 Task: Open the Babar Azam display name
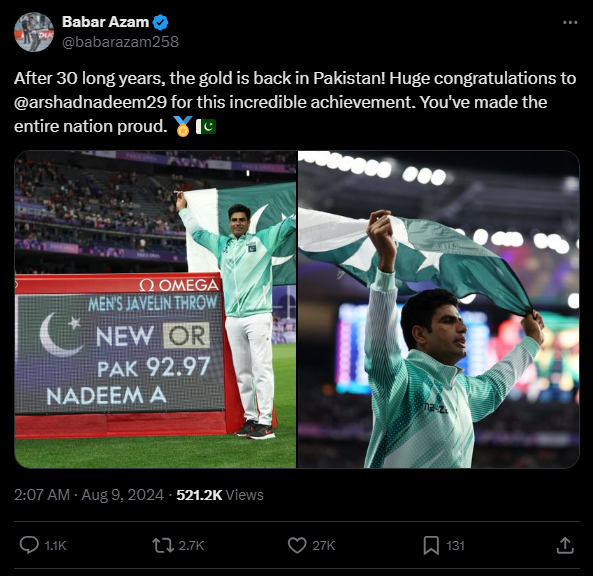pos(106,22)
